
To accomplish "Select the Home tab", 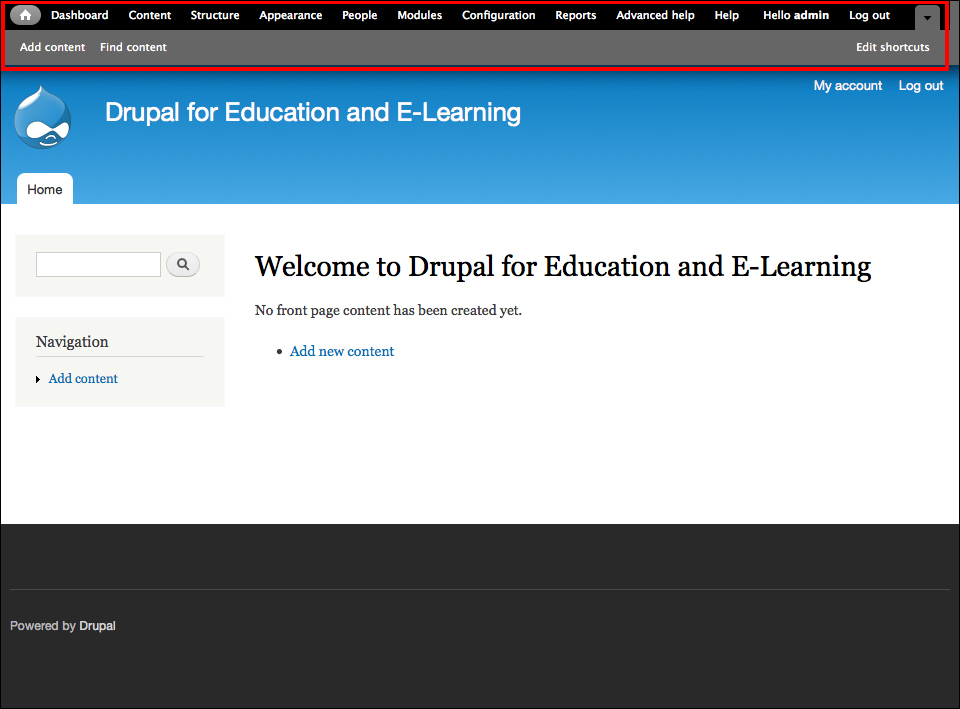I will [45, 189].
